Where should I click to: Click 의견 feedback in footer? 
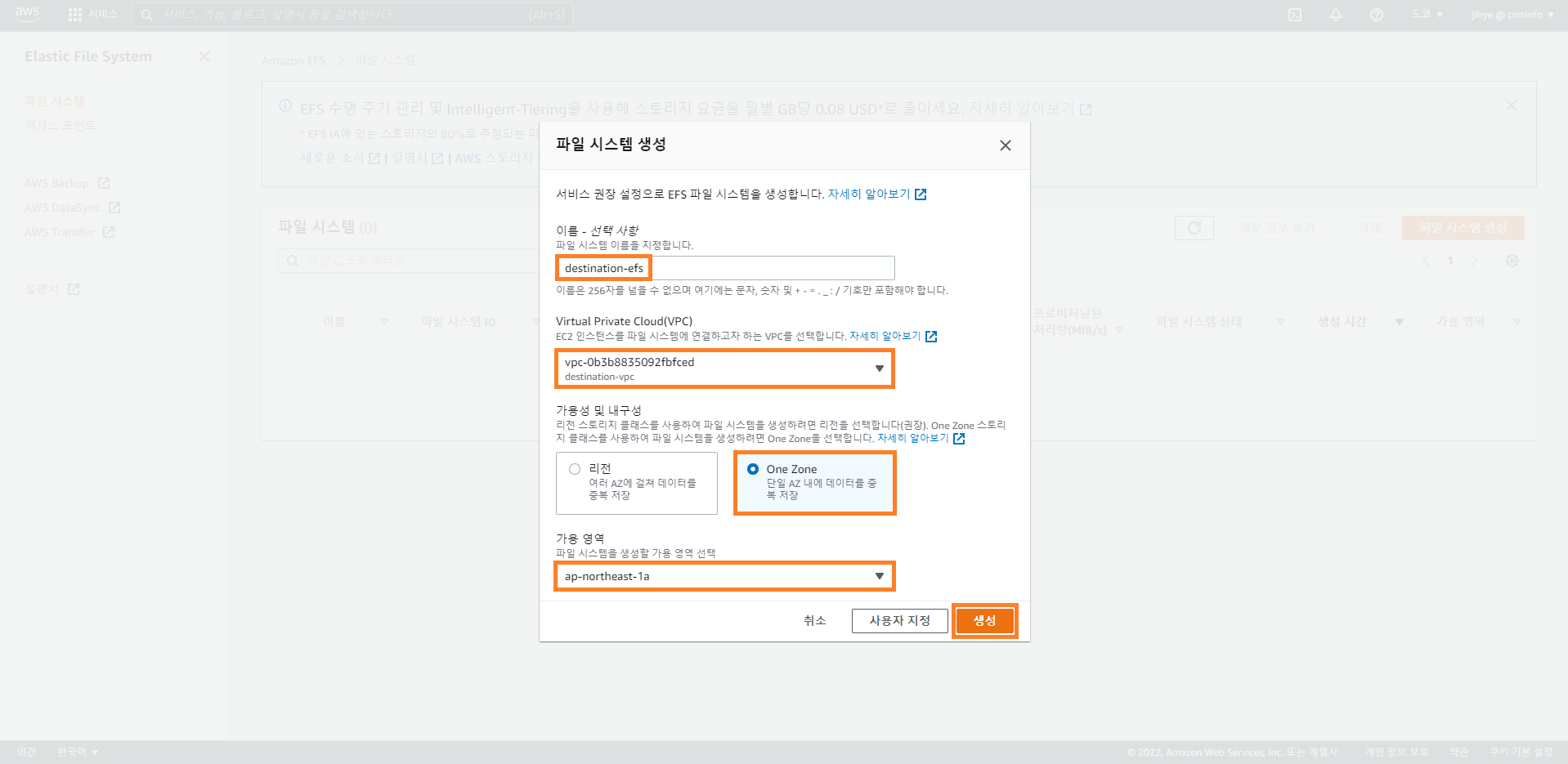tap(26, 752)
